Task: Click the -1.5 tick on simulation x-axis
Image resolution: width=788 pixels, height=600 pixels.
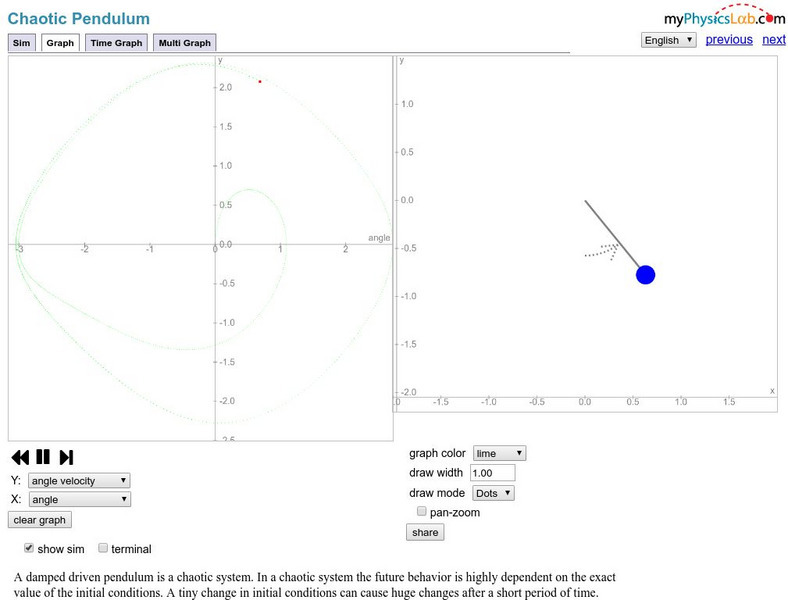Action: [441, 402]
